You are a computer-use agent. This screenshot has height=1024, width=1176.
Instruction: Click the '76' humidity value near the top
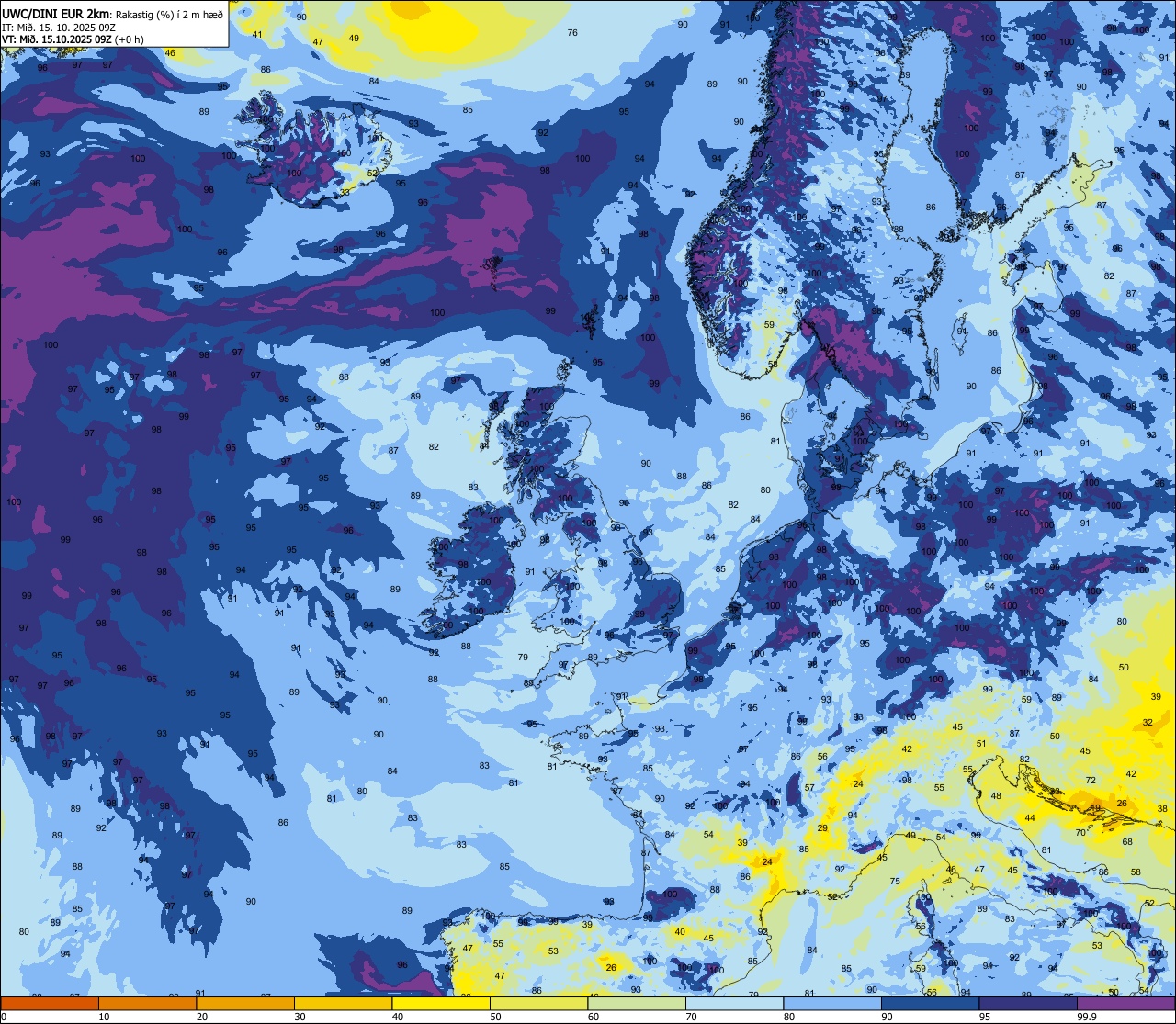pyautogui.click(x=572, y=32)
